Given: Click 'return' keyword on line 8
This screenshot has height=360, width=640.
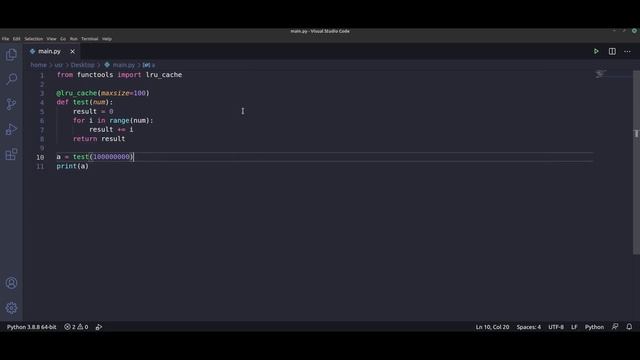Looking at the screenshot, I should click(x=85, y=139).
